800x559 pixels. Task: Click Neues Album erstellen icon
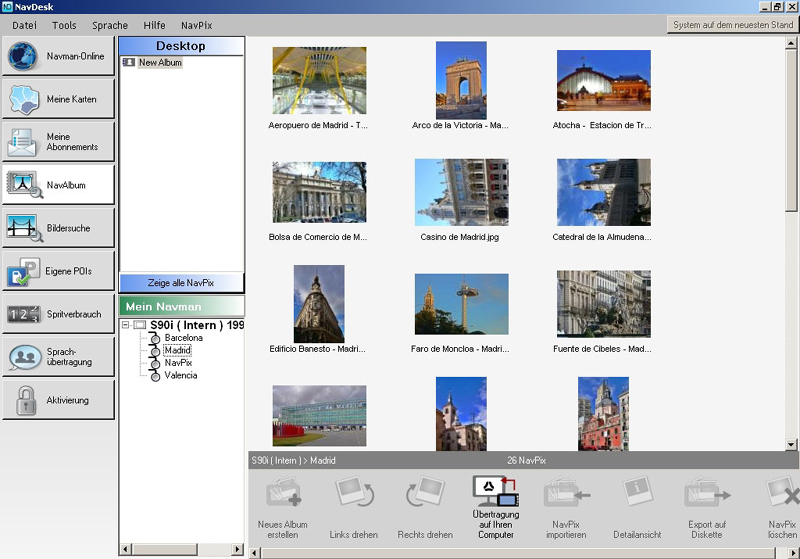[283, 494]
